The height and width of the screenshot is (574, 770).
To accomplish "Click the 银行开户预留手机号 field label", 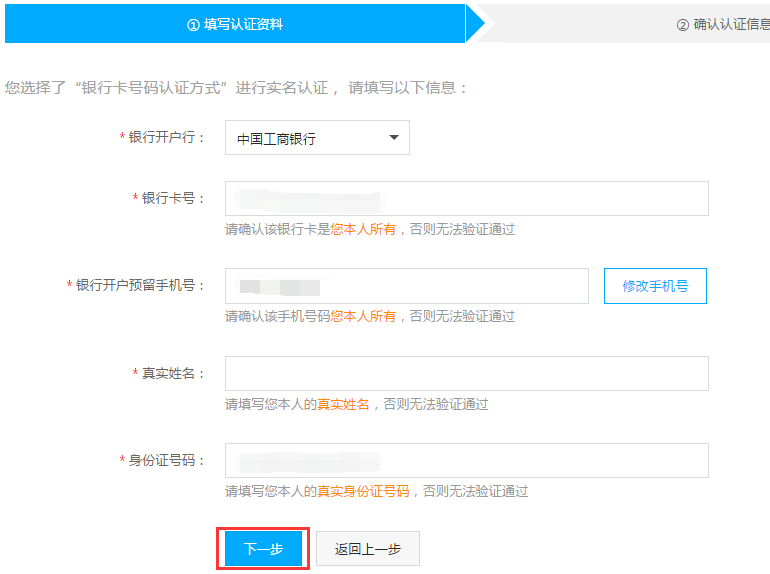I will [x=140, y=286].
